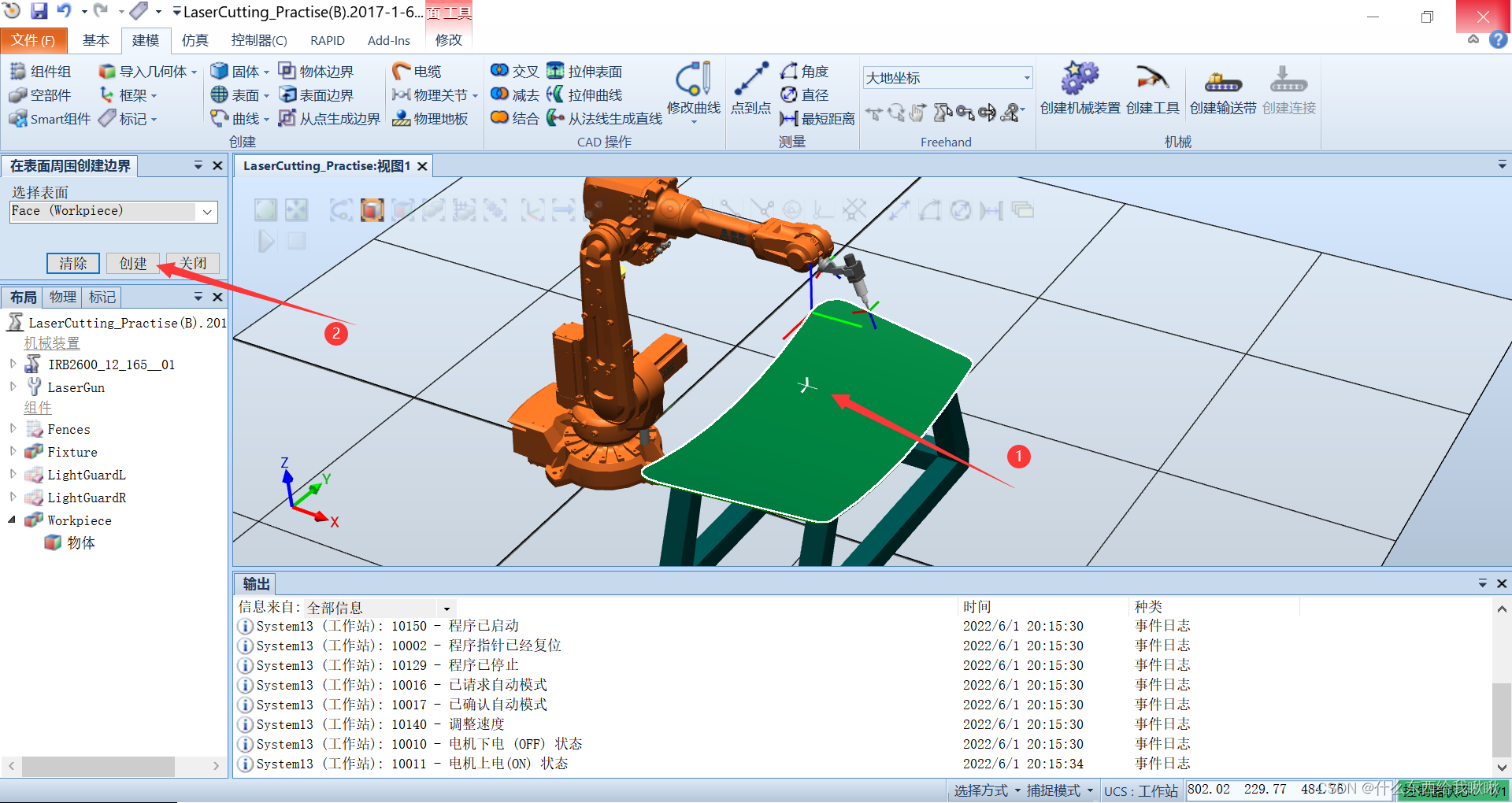Image resolution: width=1512 pixels, height=803 pixels.
Task: Click 物理地板 physics floor tool
Action: (430, 119)
